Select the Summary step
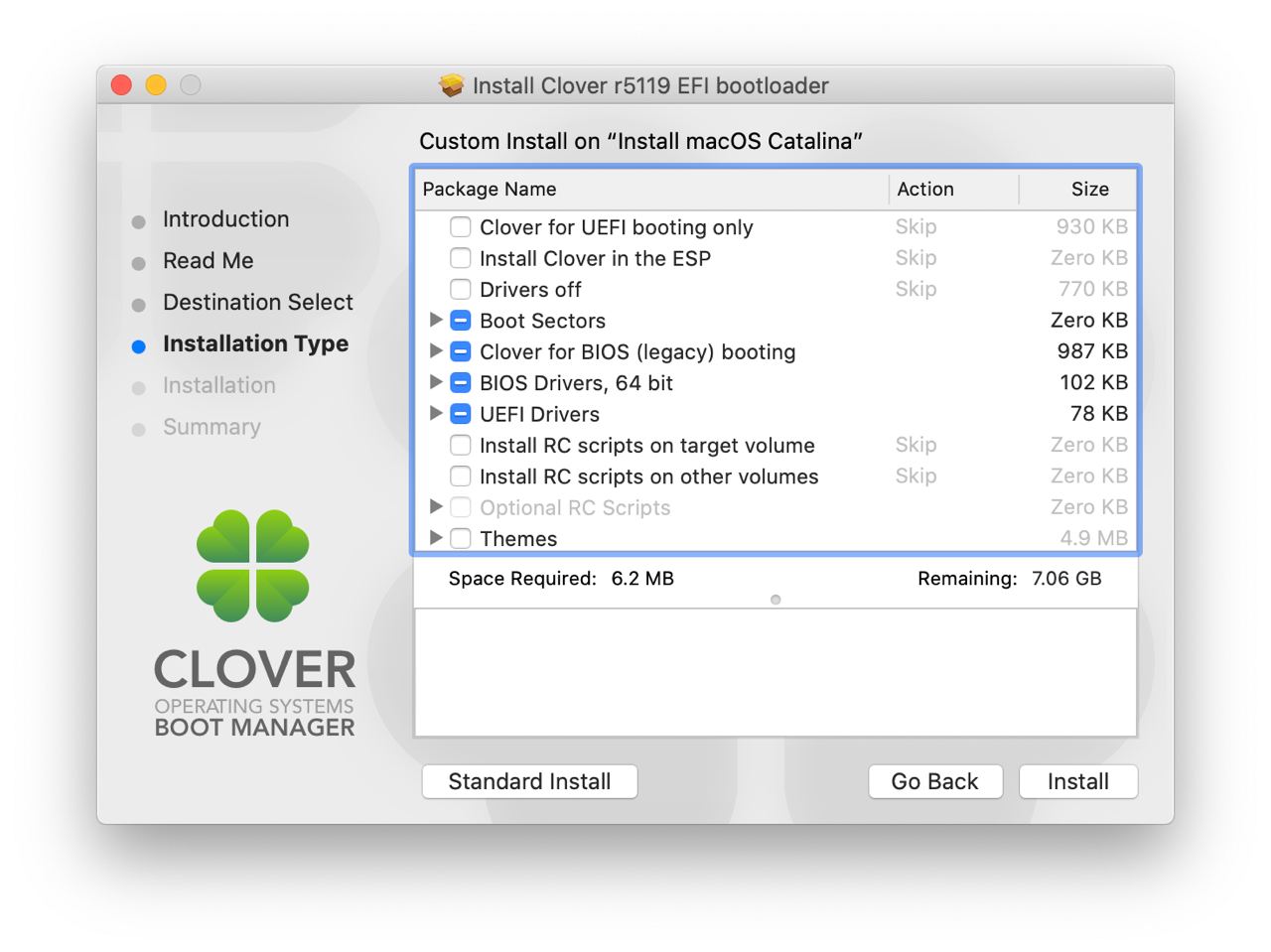Image resolution: width=1271 pixels, height=952 pixels. pyautogui.click(x=212, y=428)
